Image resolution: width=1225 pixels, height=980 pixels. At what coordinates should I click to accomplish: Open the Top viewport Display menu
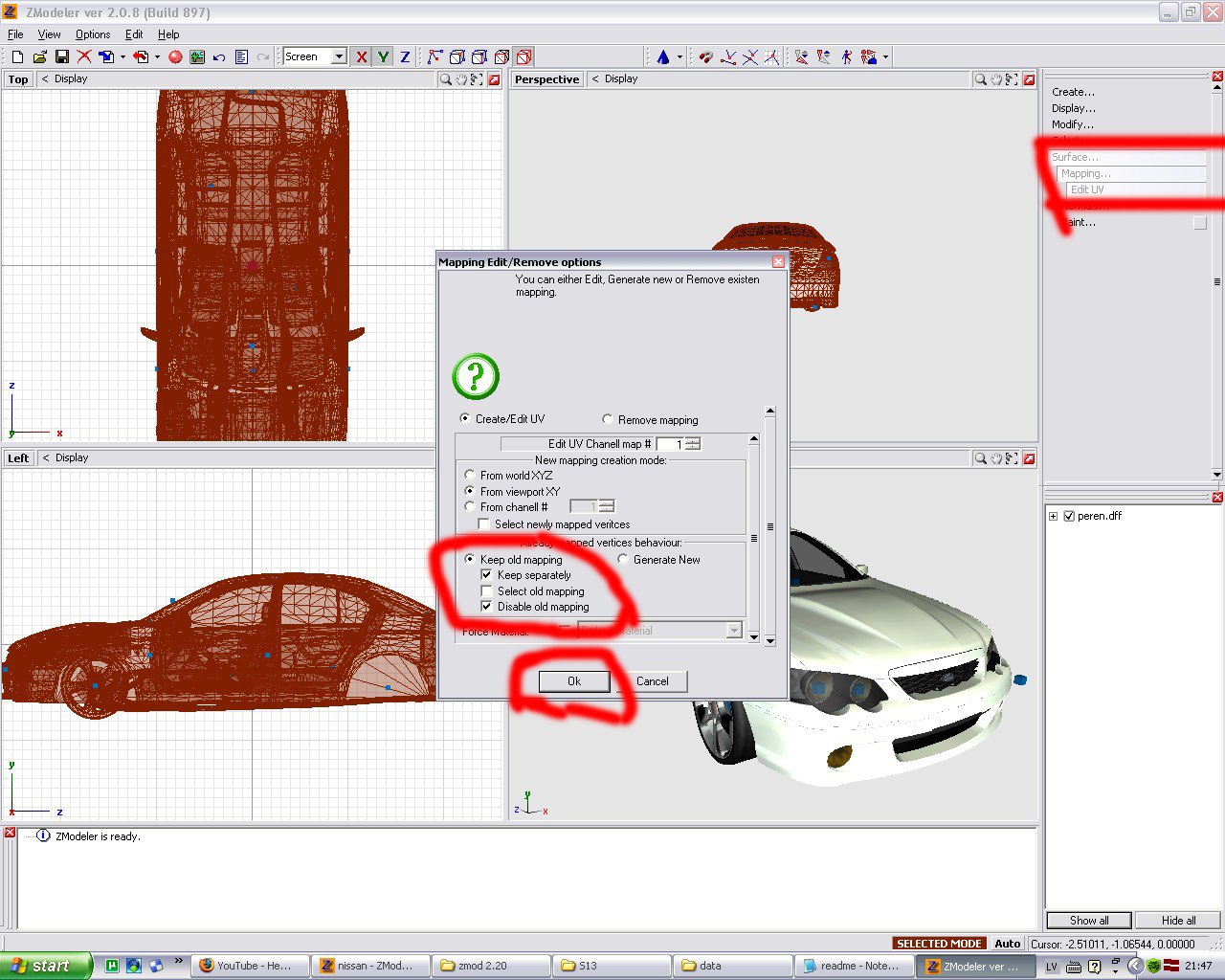coord(70,79)
